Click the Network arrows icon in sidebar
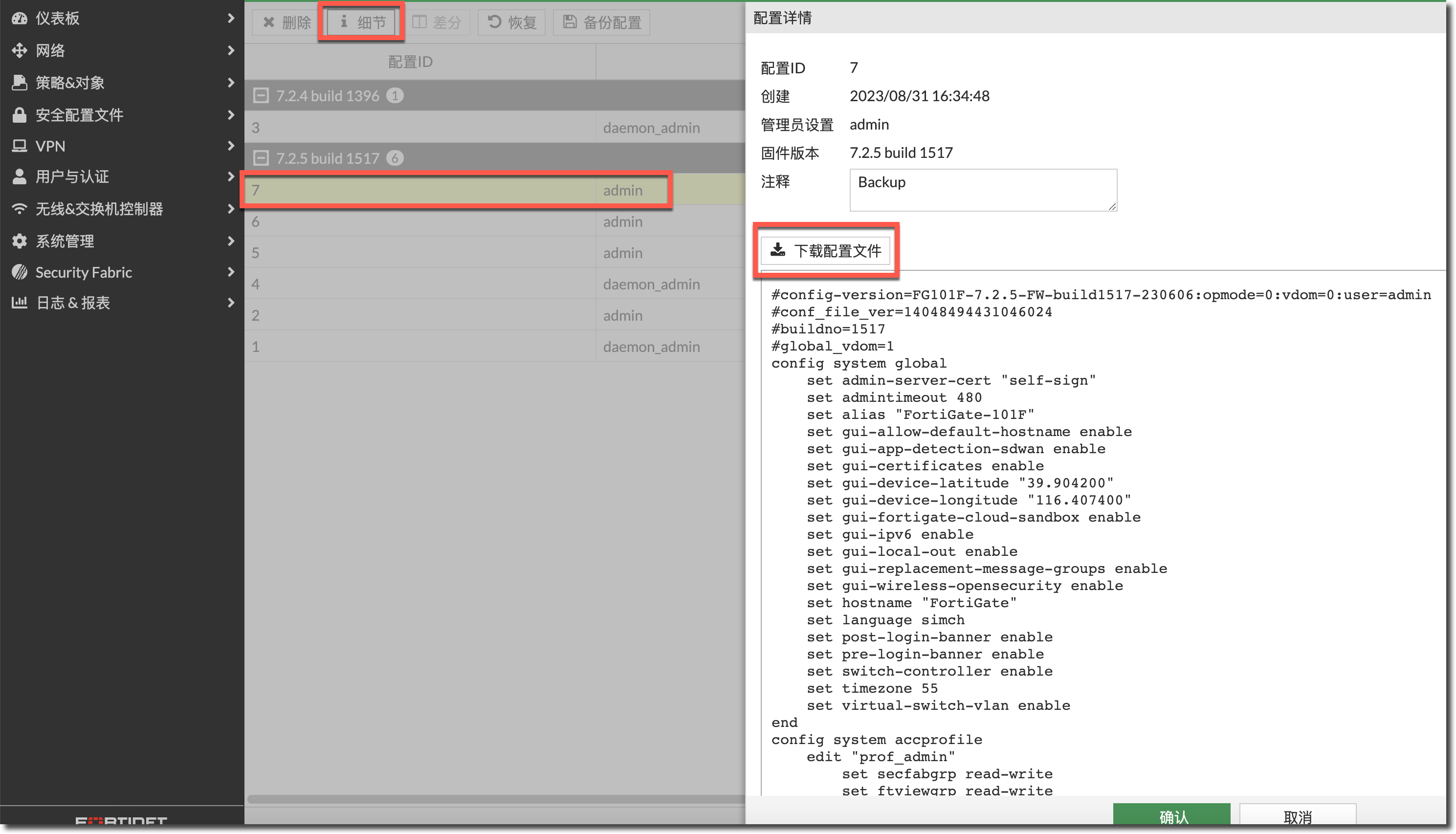This screenshot has width=1456, height=834. (x=20, y=50)
